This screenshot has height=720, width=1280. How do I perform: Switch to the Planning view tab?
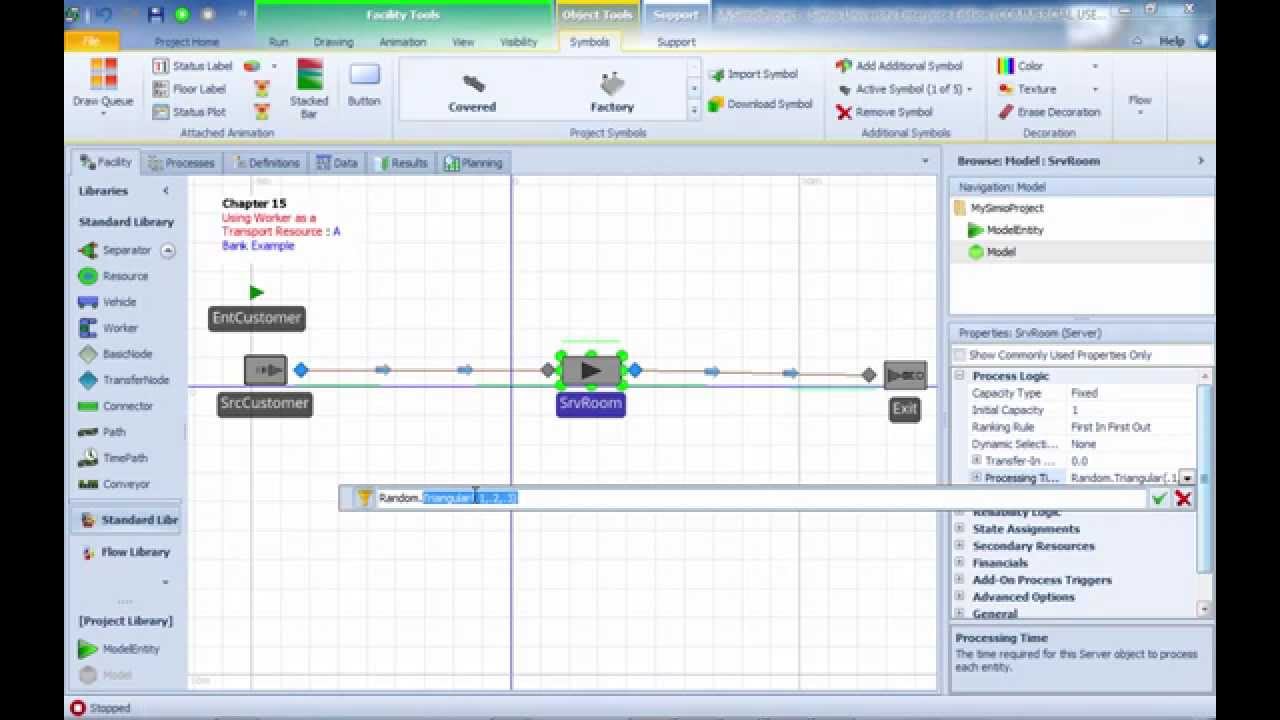click(x=473, y=162)
